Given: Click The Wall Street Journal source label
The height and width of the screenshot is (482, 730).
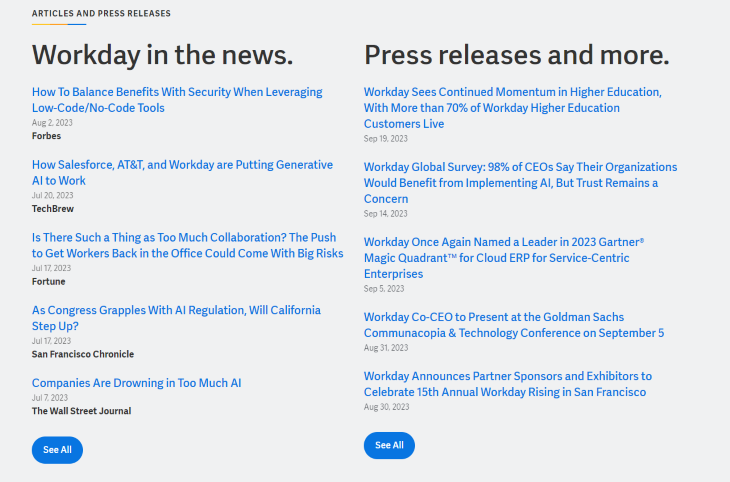Looking at the screenshot, I should (x=81, y=411).
